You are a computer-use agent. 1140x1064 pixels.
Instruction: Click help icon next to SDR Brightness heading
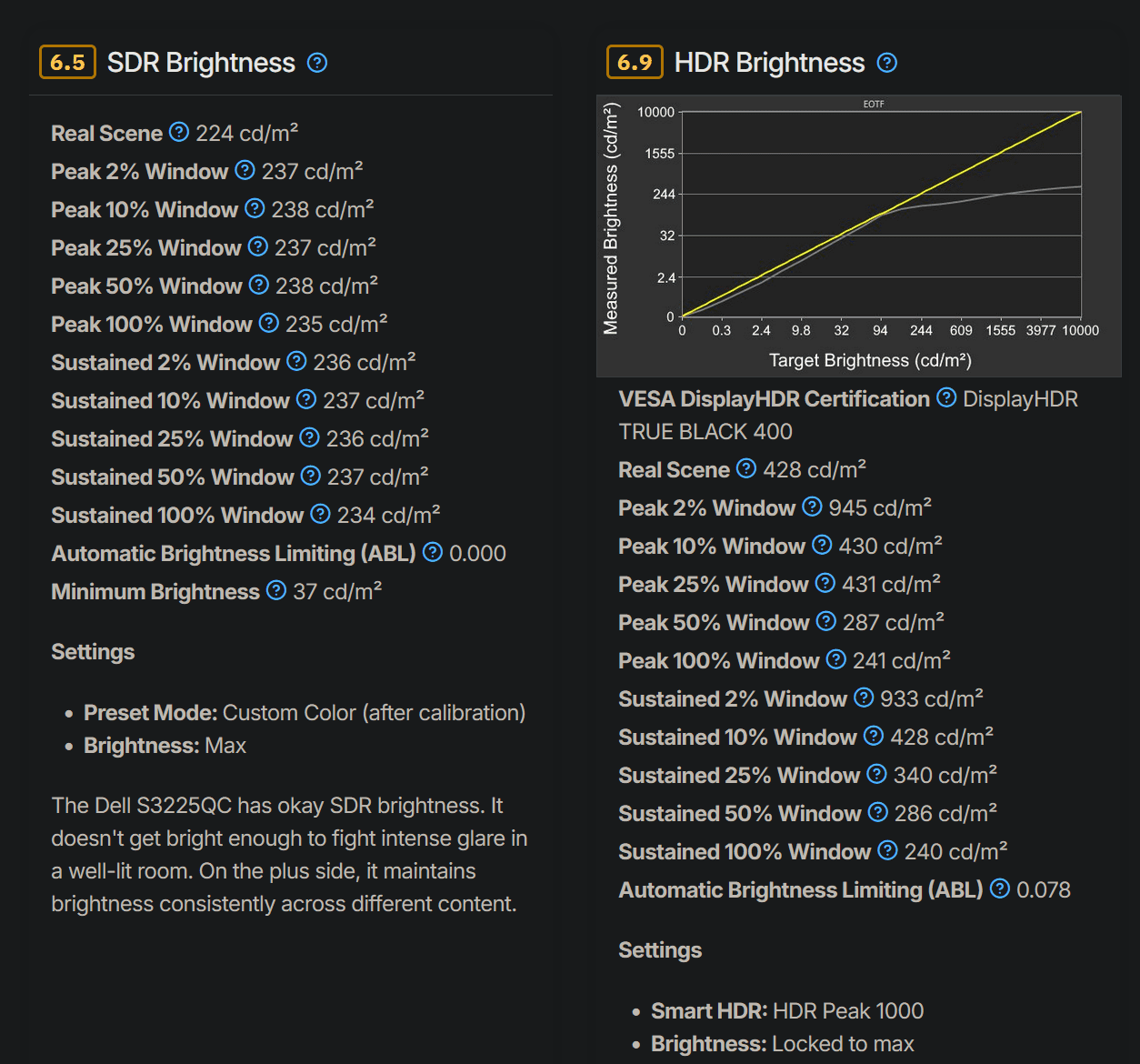[317, 63]
